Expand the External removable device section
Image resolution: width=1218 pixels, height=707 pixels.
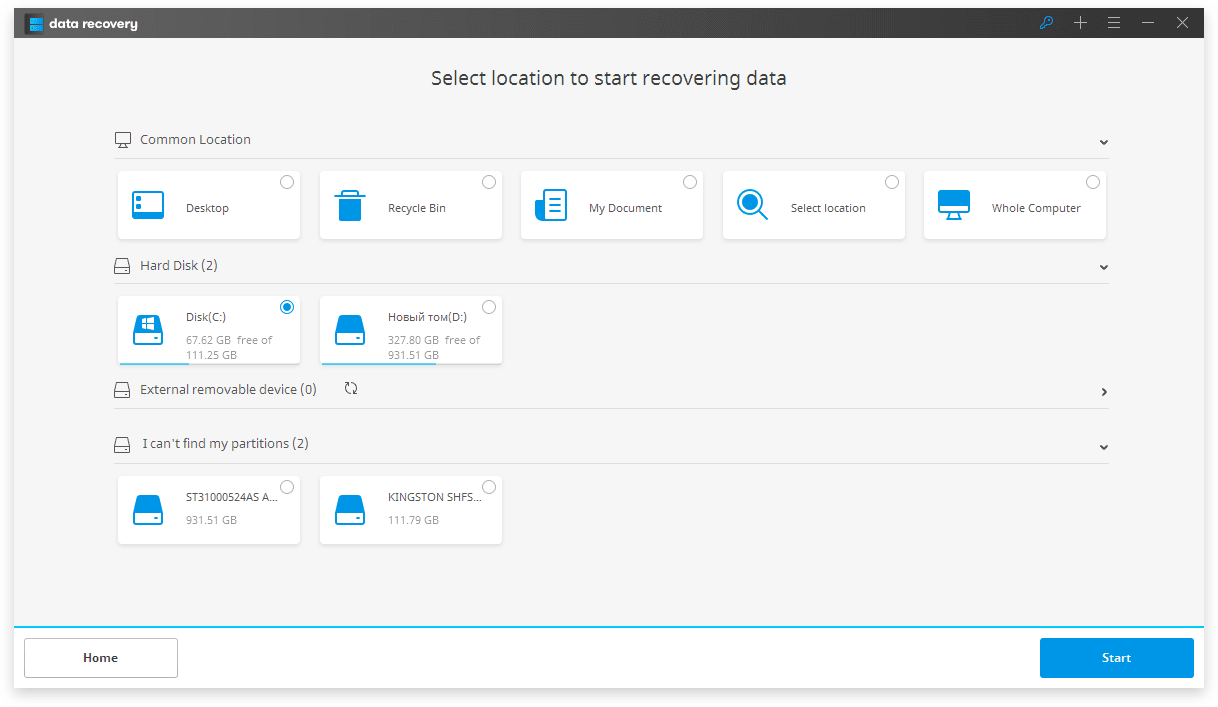(x=1104, y=392)
